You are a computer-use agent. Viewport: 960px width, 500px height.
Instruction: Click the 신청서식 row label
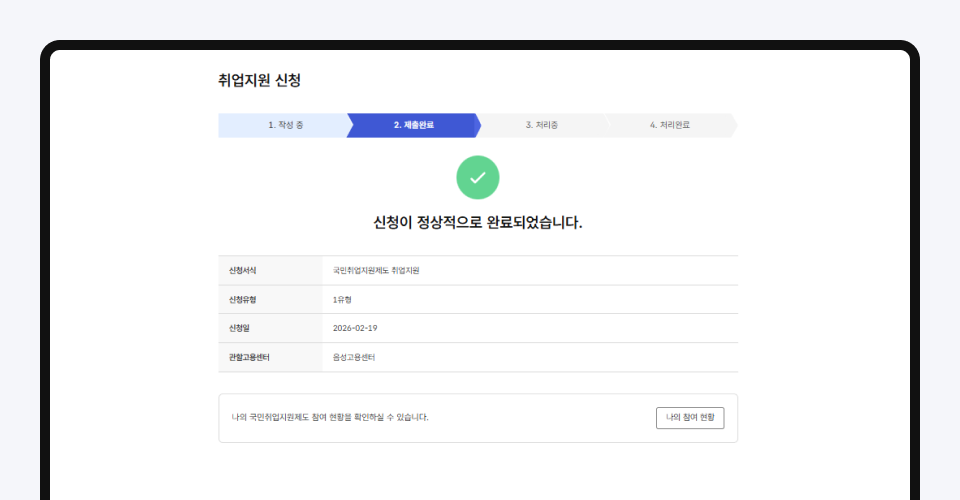[243, 271]
